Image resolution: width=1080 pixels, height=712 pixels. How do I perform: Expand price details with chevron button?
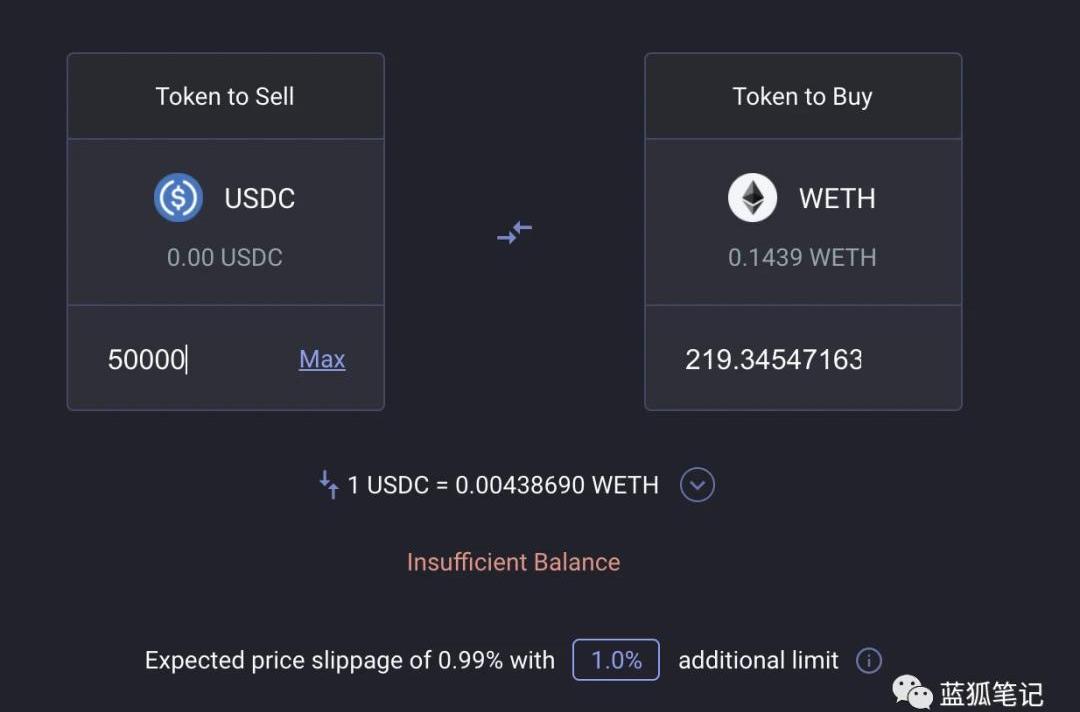[x=697, y=486]
